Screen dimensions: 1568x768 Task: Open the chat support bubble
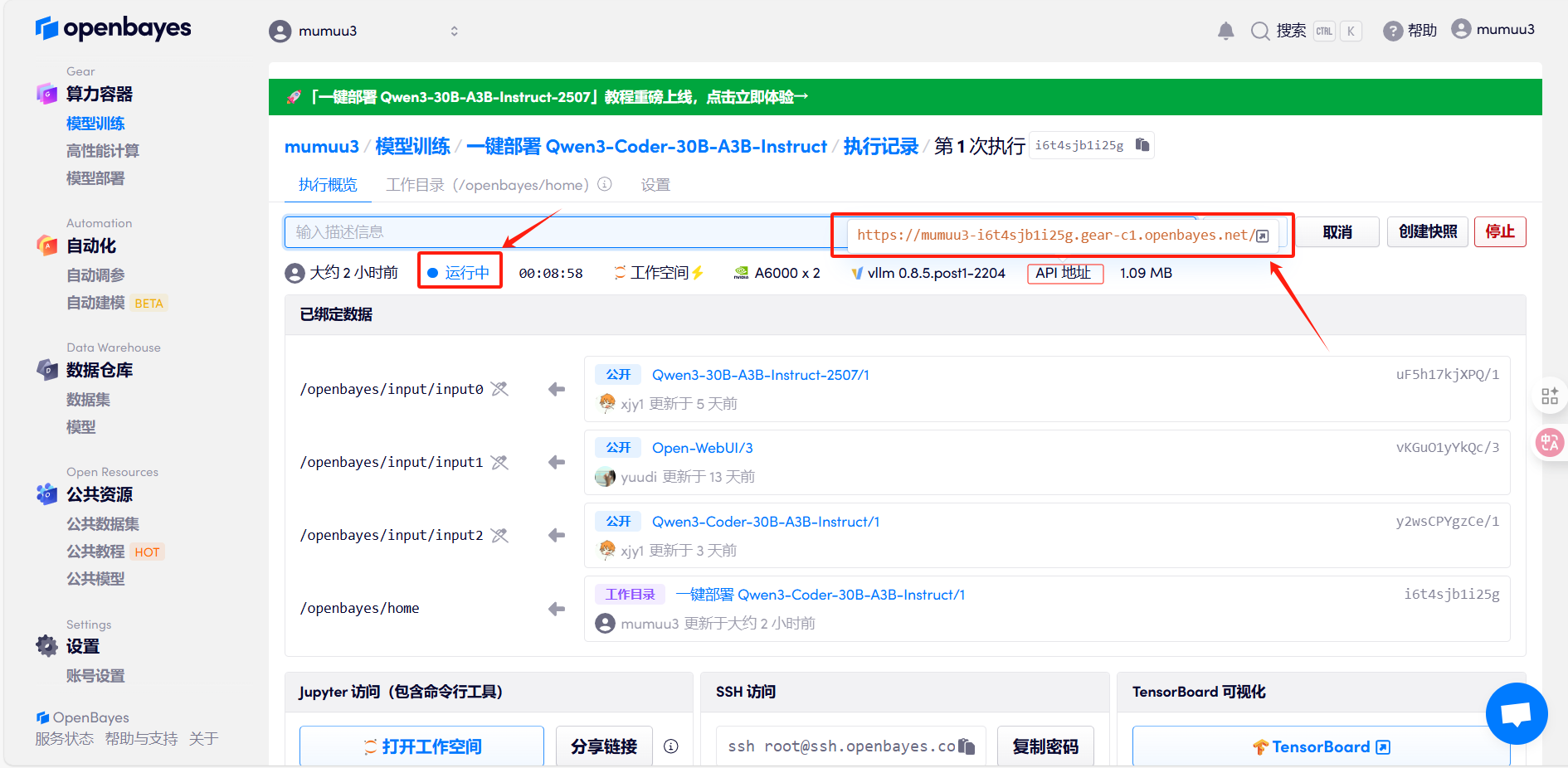pos(1517,714)
